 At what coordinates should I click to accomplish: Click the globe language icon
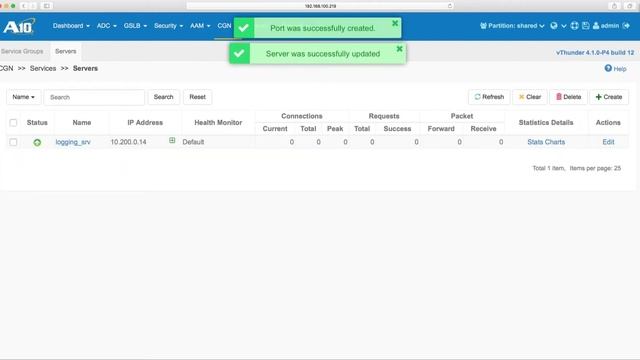(x=554, y=26)
